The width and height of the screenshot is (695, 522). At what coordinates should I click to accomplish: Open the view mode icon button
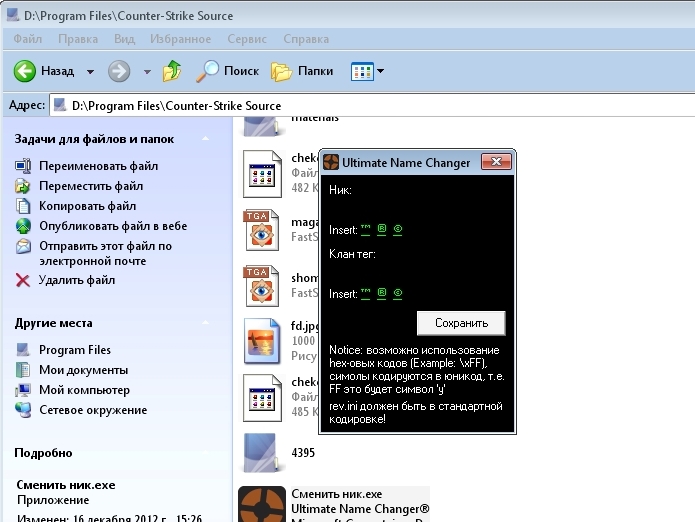coord(362,71)
